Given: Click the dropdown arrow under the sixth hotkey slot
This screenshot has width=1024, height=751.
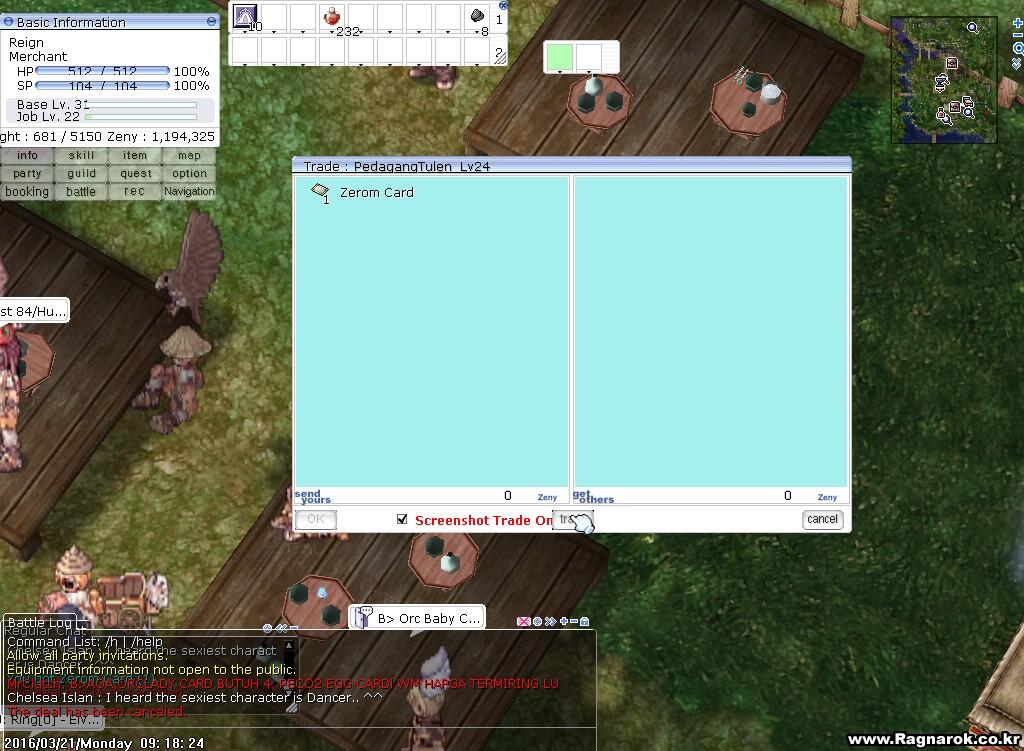Looking at the screenshot, I should 390,31.
